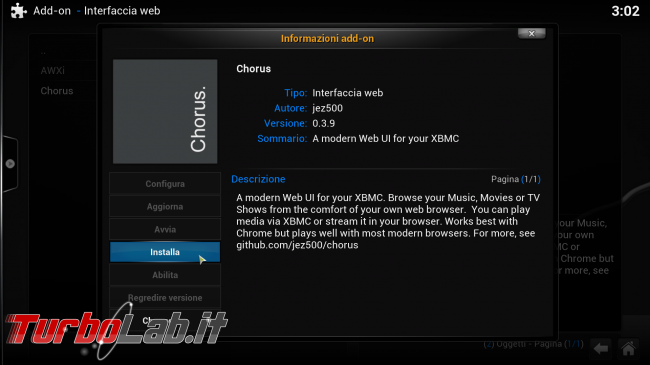
Task: Click the Configura button
Action: (165, 184)
